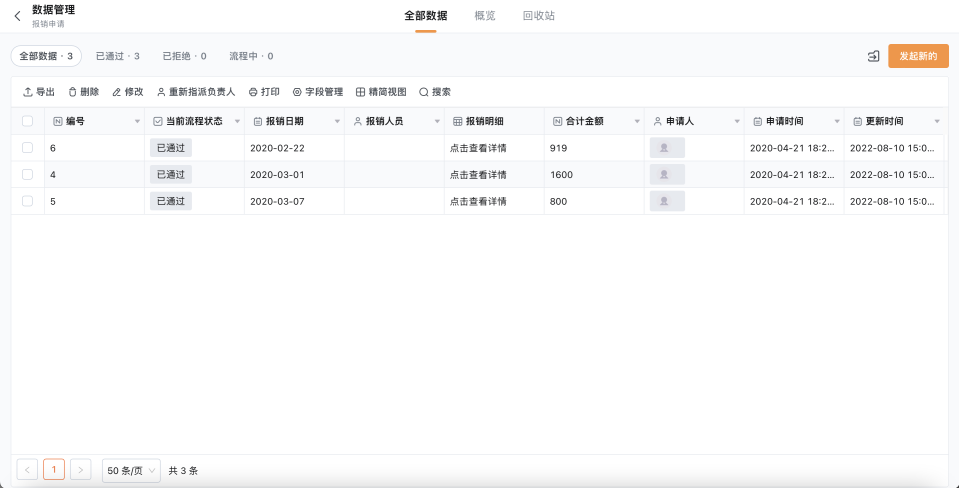
Task: Click the 已通过 status tag in row 6
Action: (171, 147)
